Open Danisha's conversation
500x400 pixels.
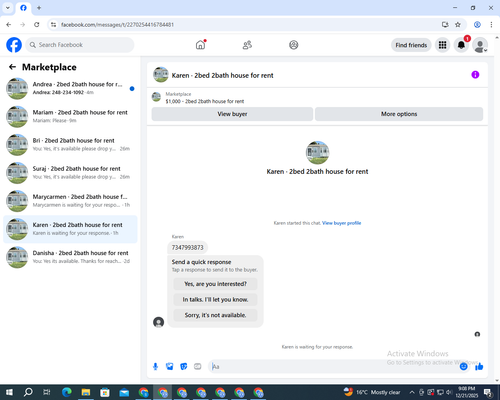pos(70,257)
